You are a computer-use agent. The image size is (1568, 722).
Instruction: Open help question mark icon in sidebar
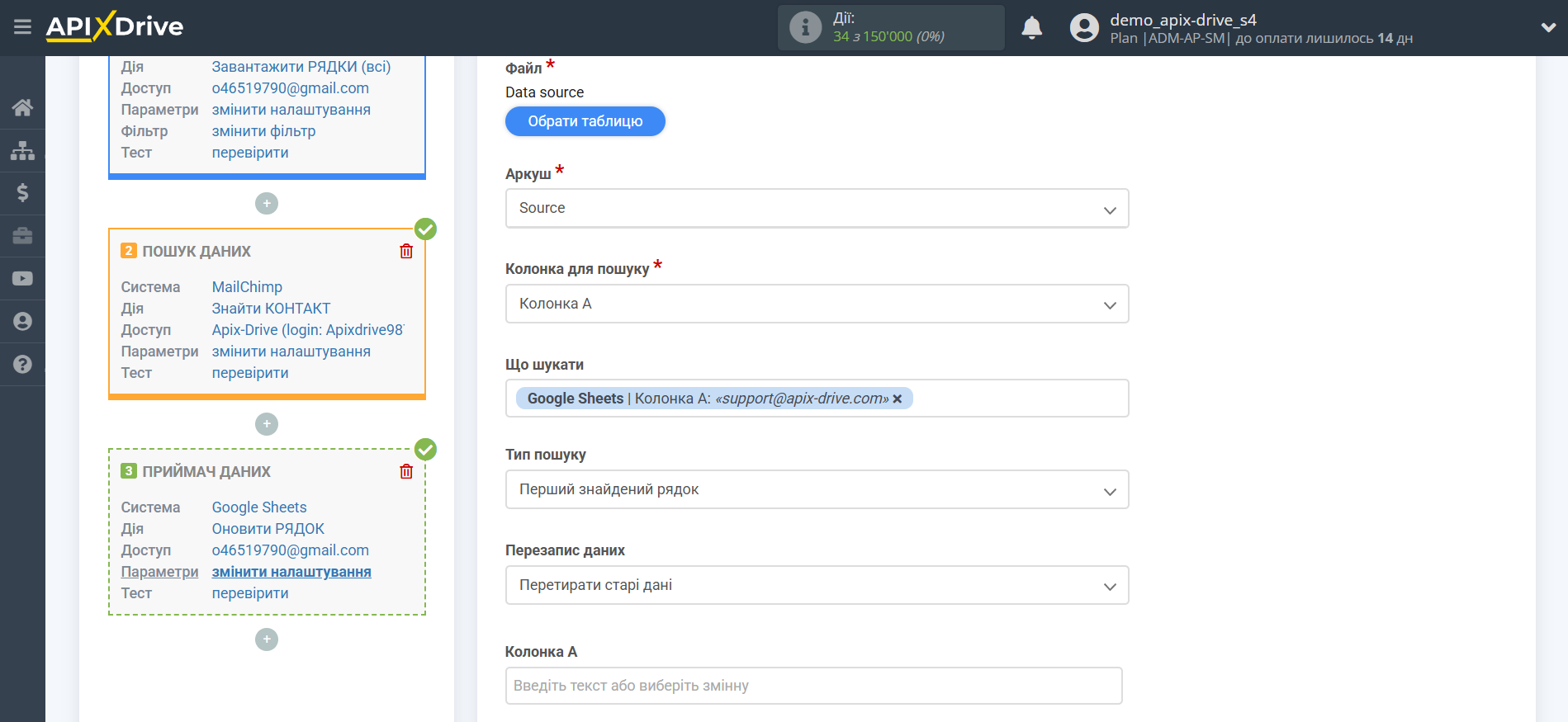point(22,364)
